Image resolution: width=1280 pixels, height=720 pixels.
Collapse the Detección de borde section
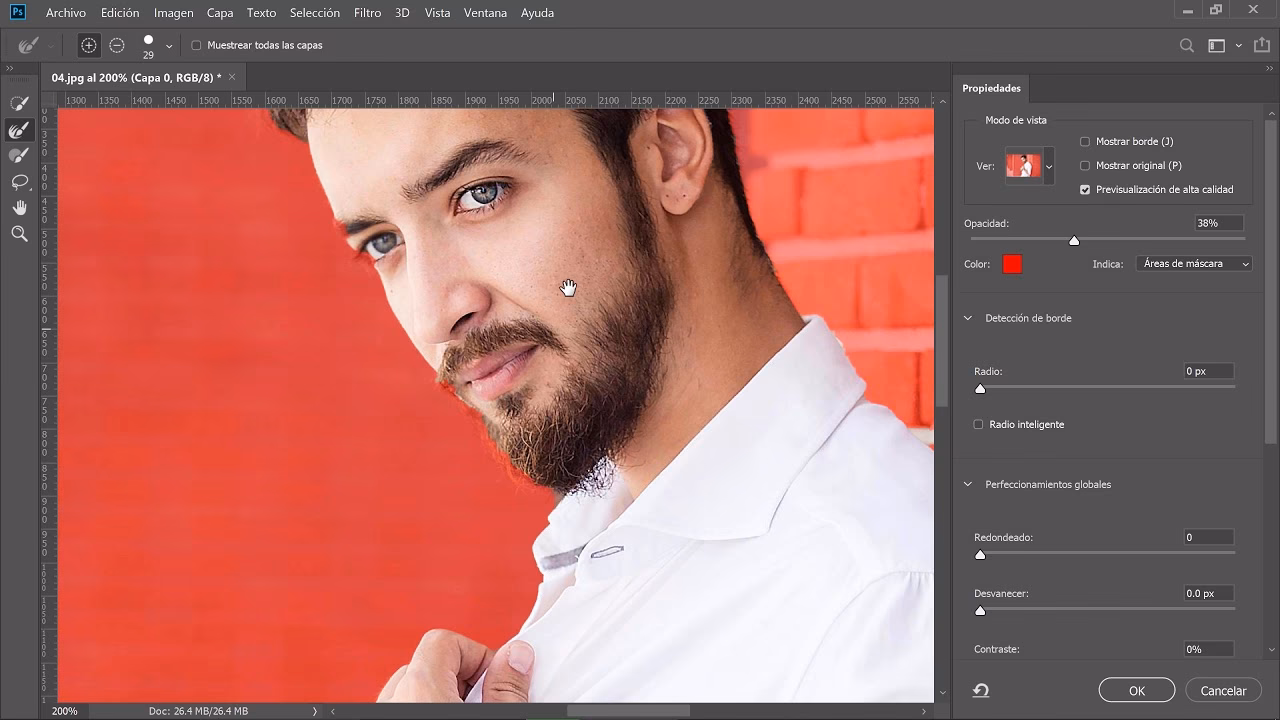click(x=966, y=317)
